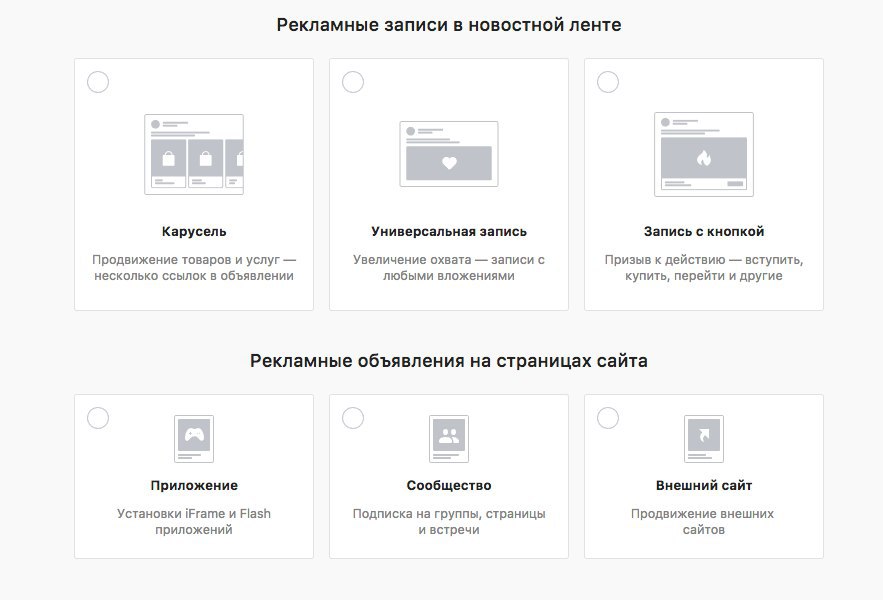Click the Запись с кнопкой title
The height and width of the screenshot is (600, 883).
pyautogui.click(x=704, y=232)
